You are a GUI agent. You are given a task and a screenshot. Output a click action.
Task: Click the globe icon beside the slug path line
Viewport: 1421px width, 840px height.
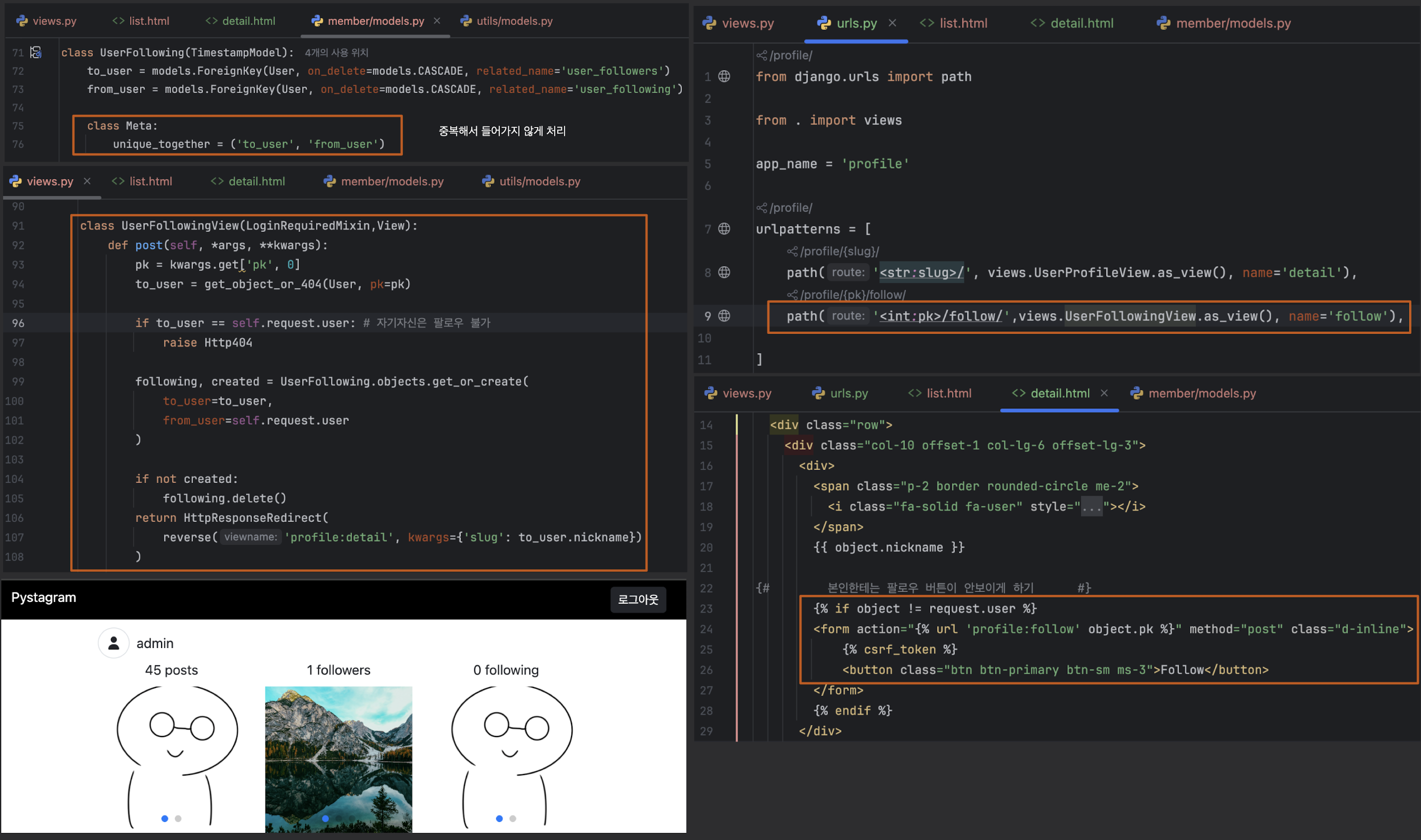[x=724, y=272]
